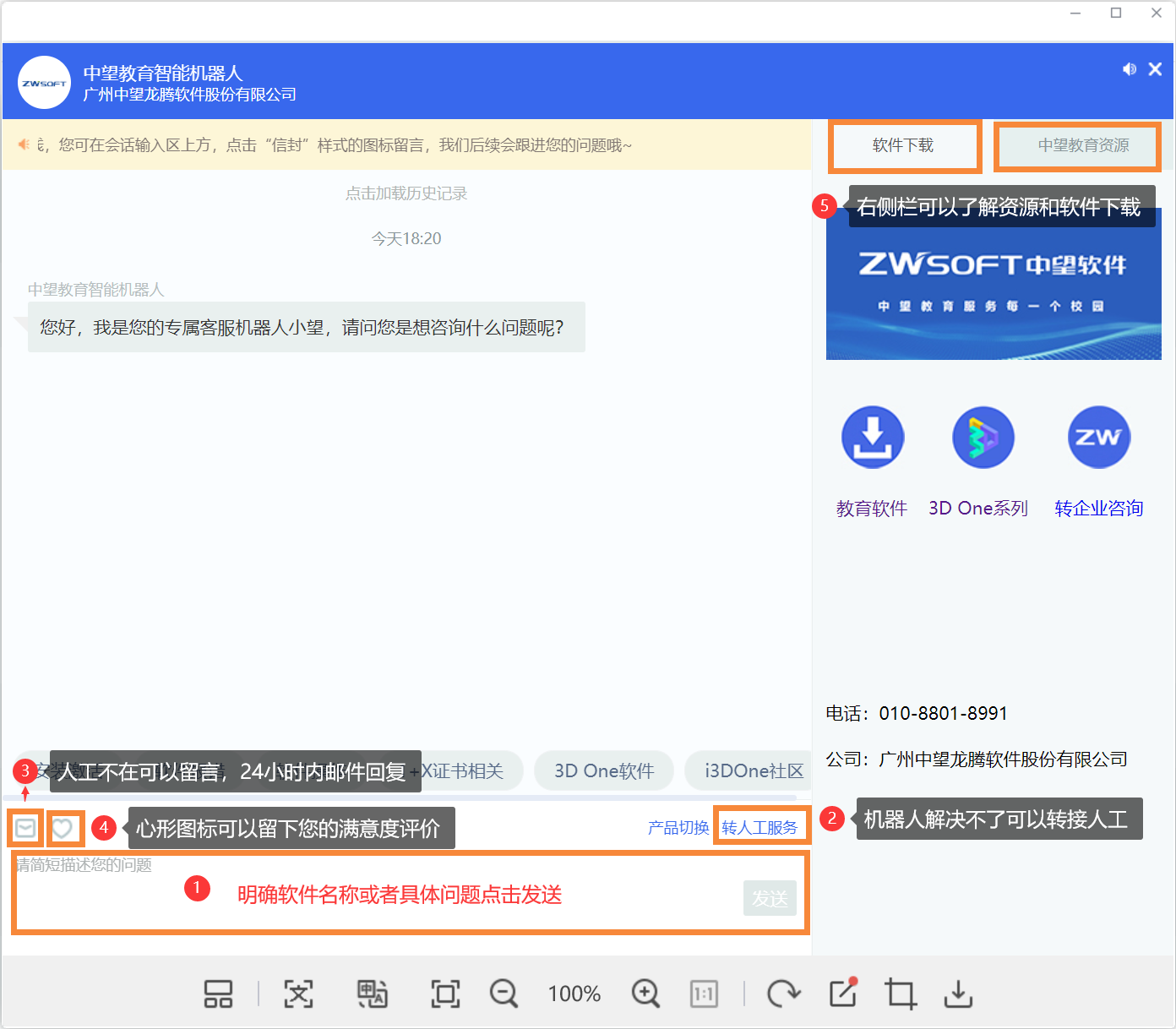This screenshot has width=1176, height=1029.
Task: Click the 发送 send button
Action: [770, 898]
